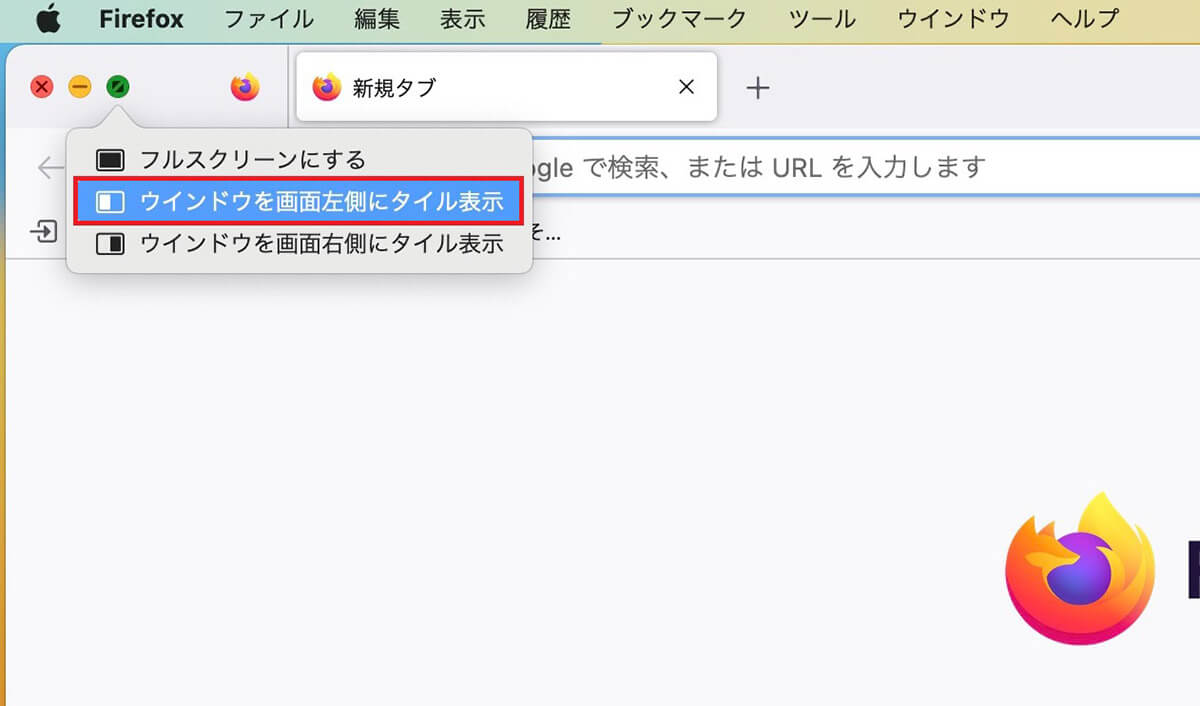
Task: Click the Firefox View icon beside the tabs
Action: click(x=245, y=88)
